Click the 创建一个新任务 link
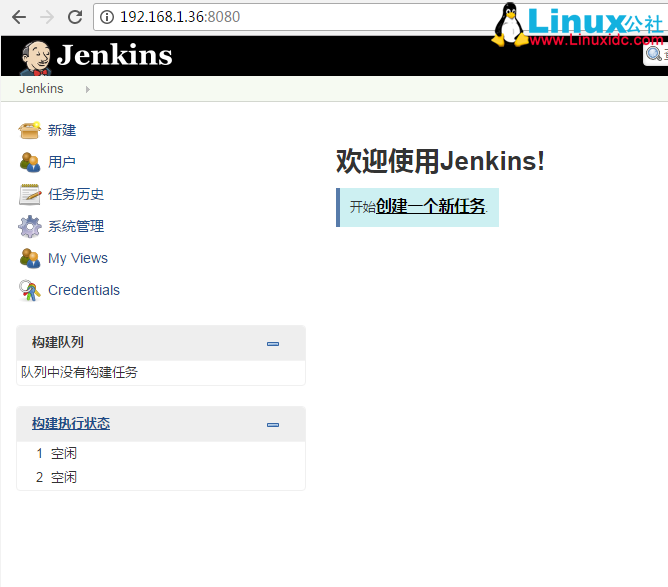Screen dimensions: 668x587 click(430, 207)
